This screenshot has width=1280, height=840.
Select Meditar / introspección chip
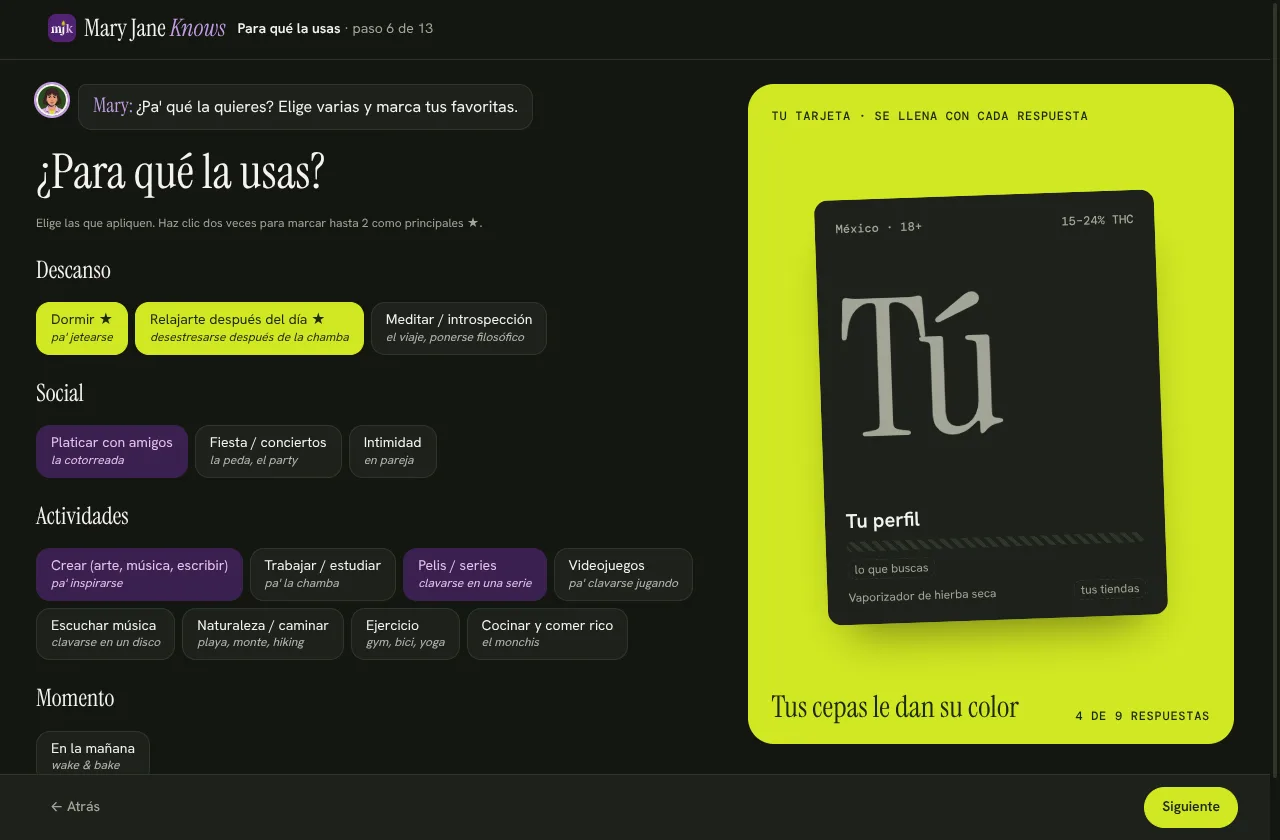(x=459, y=328)
